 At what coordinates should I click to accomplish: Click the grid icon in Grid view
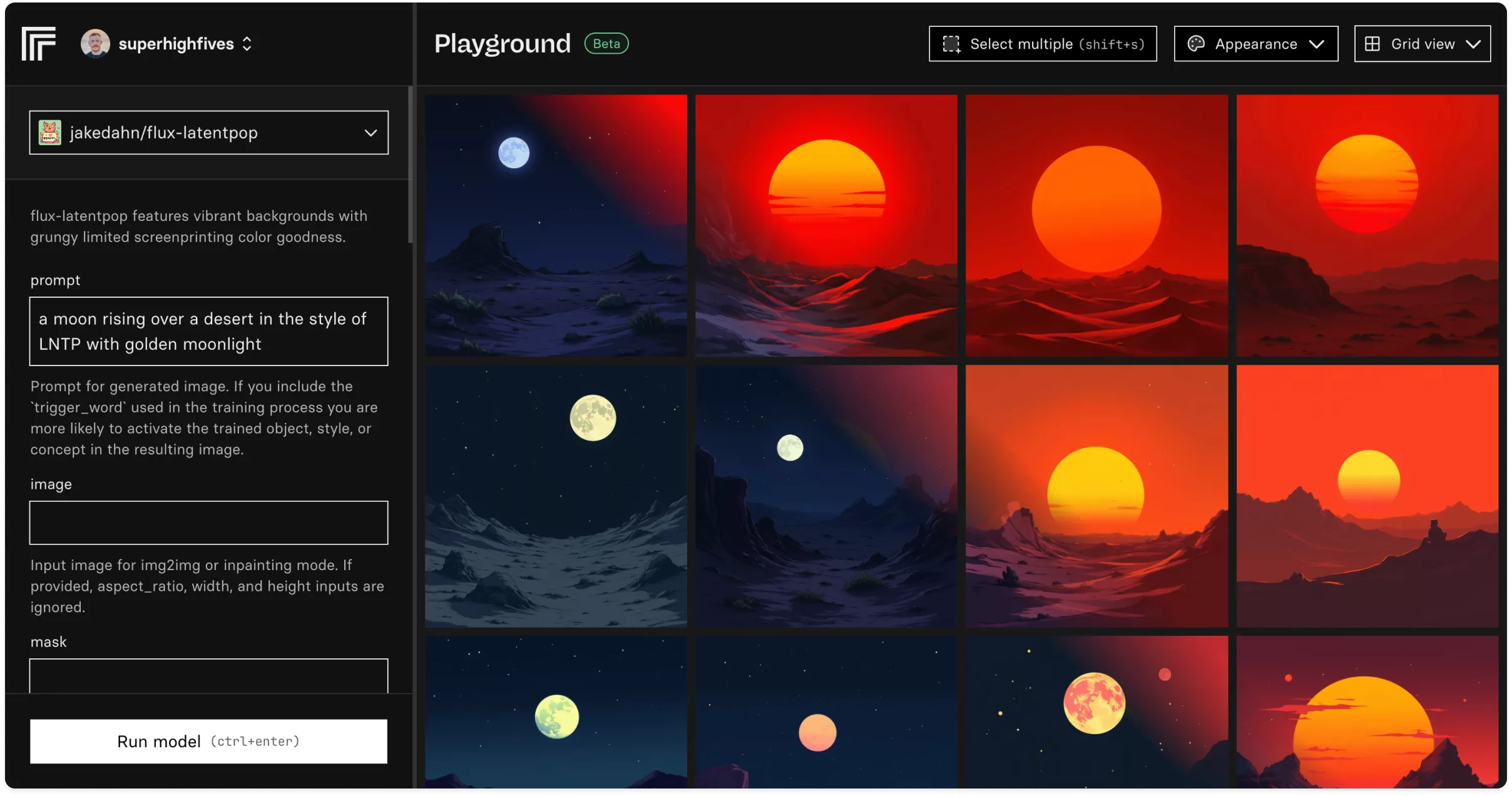pos(1372,44)
